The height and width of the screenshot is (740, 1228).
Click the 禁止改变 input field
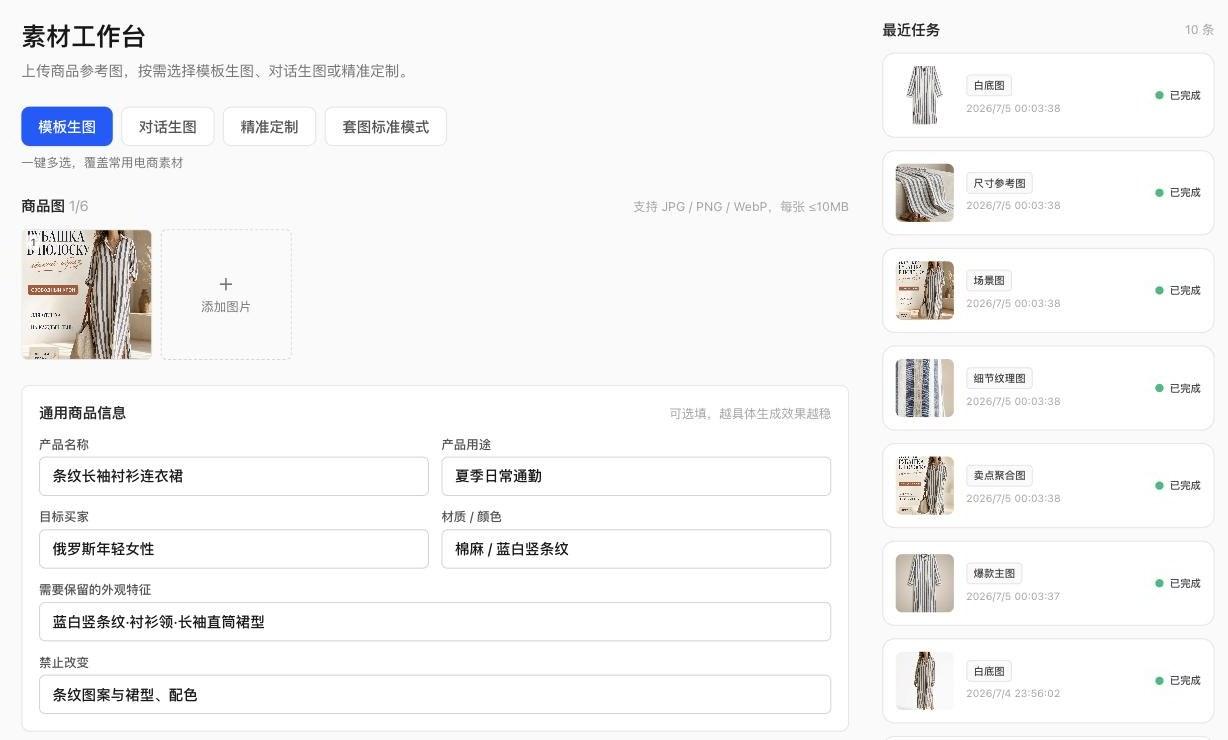(435, 694)
